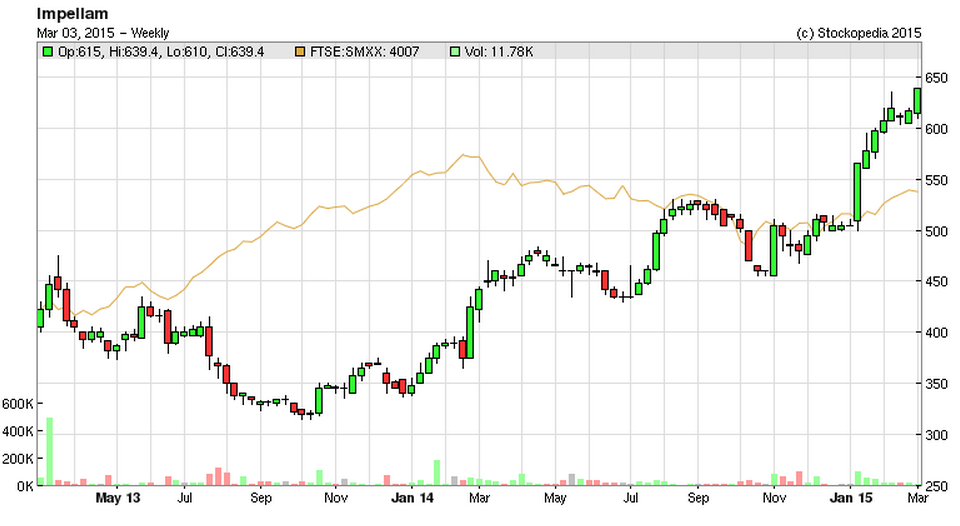Click the tall green January 2015 breakout candle
The height and width of the screenshot is (526, 960).
coord(857,192)
